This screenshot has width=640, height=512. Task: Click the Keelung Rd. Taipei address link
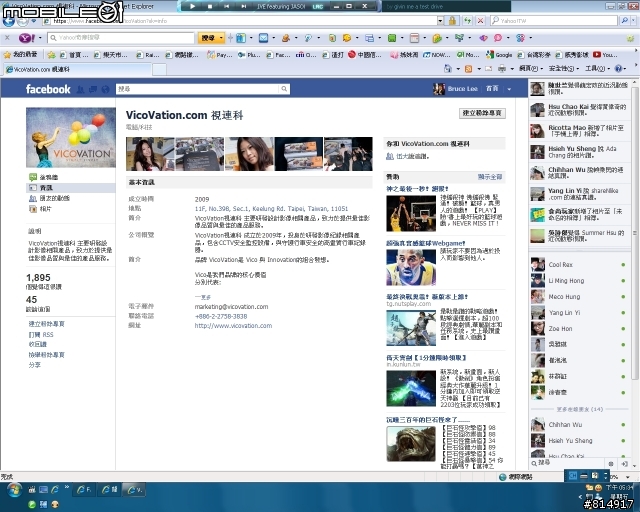(x=271, y=209)
